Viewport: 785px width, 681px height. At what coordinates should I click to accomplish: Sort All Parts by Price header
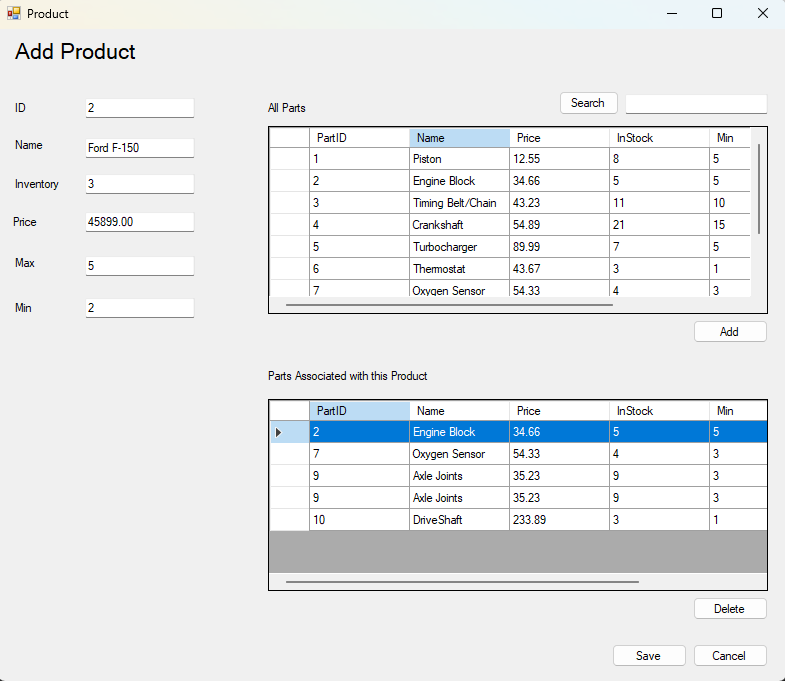pyautogui.click(x=560, y=138)
